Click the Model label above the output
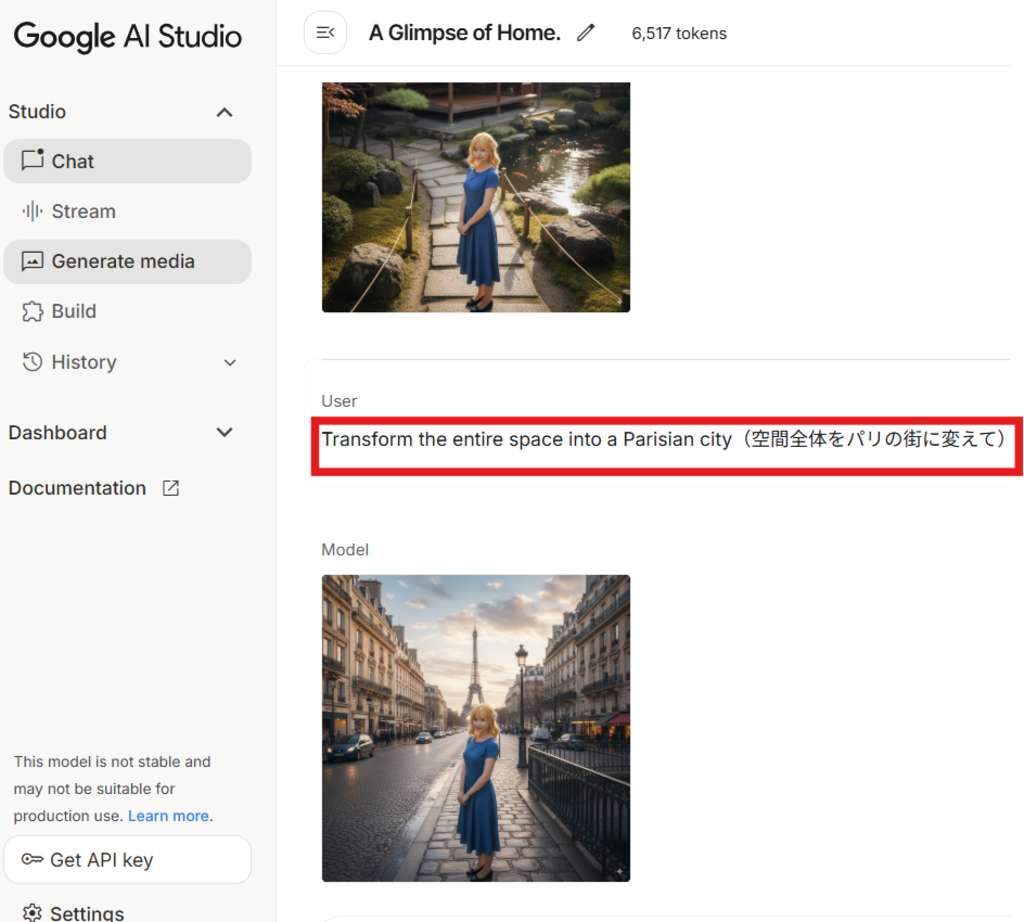This screenshot has width=1024, height=922. coord(345,550)
